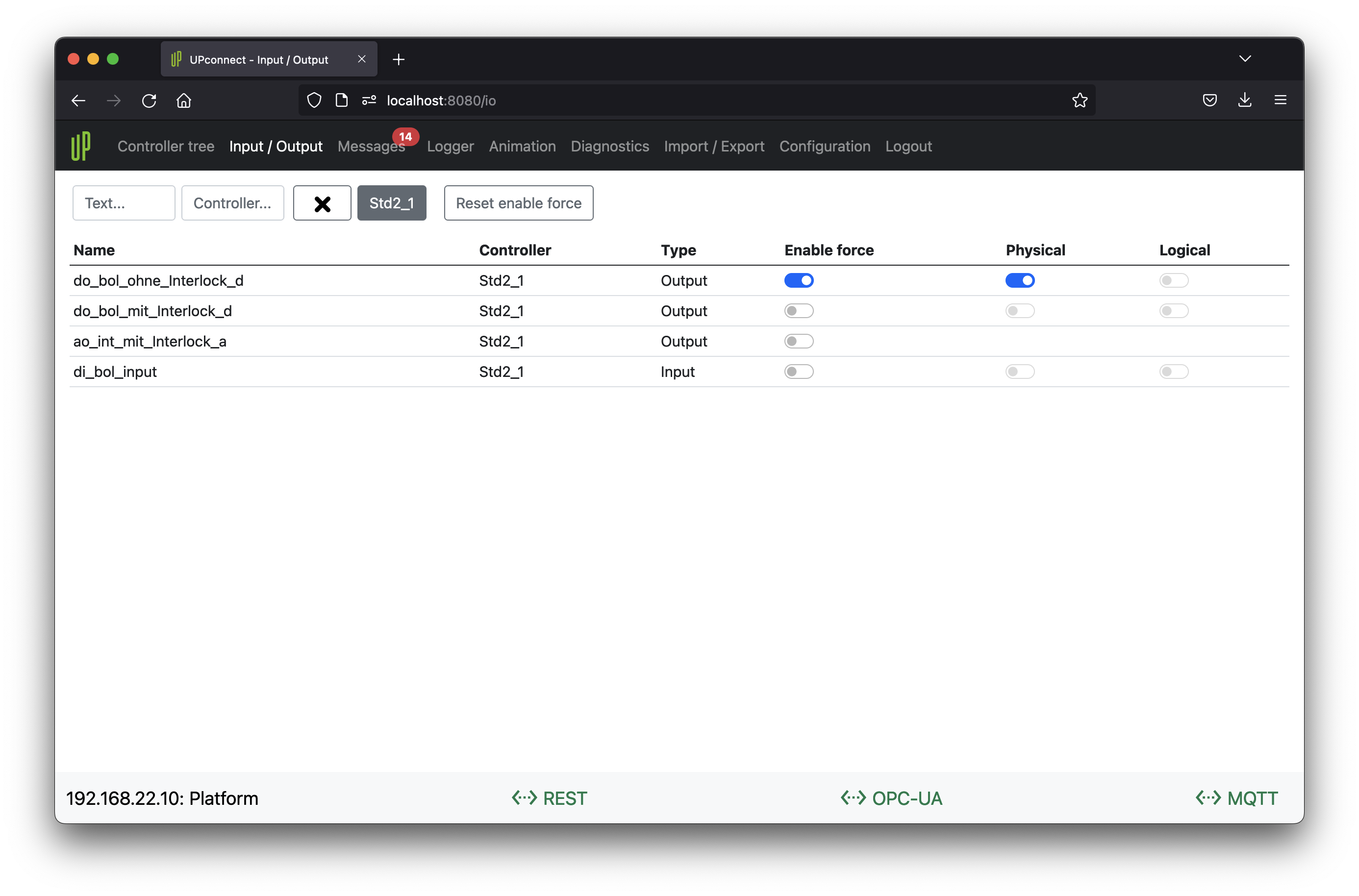Viewport: 1359px width, 896px height.
Task: Click the green UP logo icon
Action: click(x=80, y=146)
